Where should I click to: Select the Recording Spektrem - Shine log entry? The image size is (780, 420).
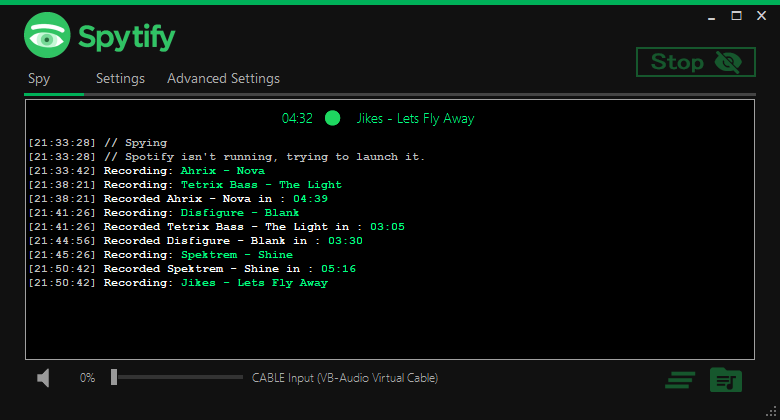(160, 255)
